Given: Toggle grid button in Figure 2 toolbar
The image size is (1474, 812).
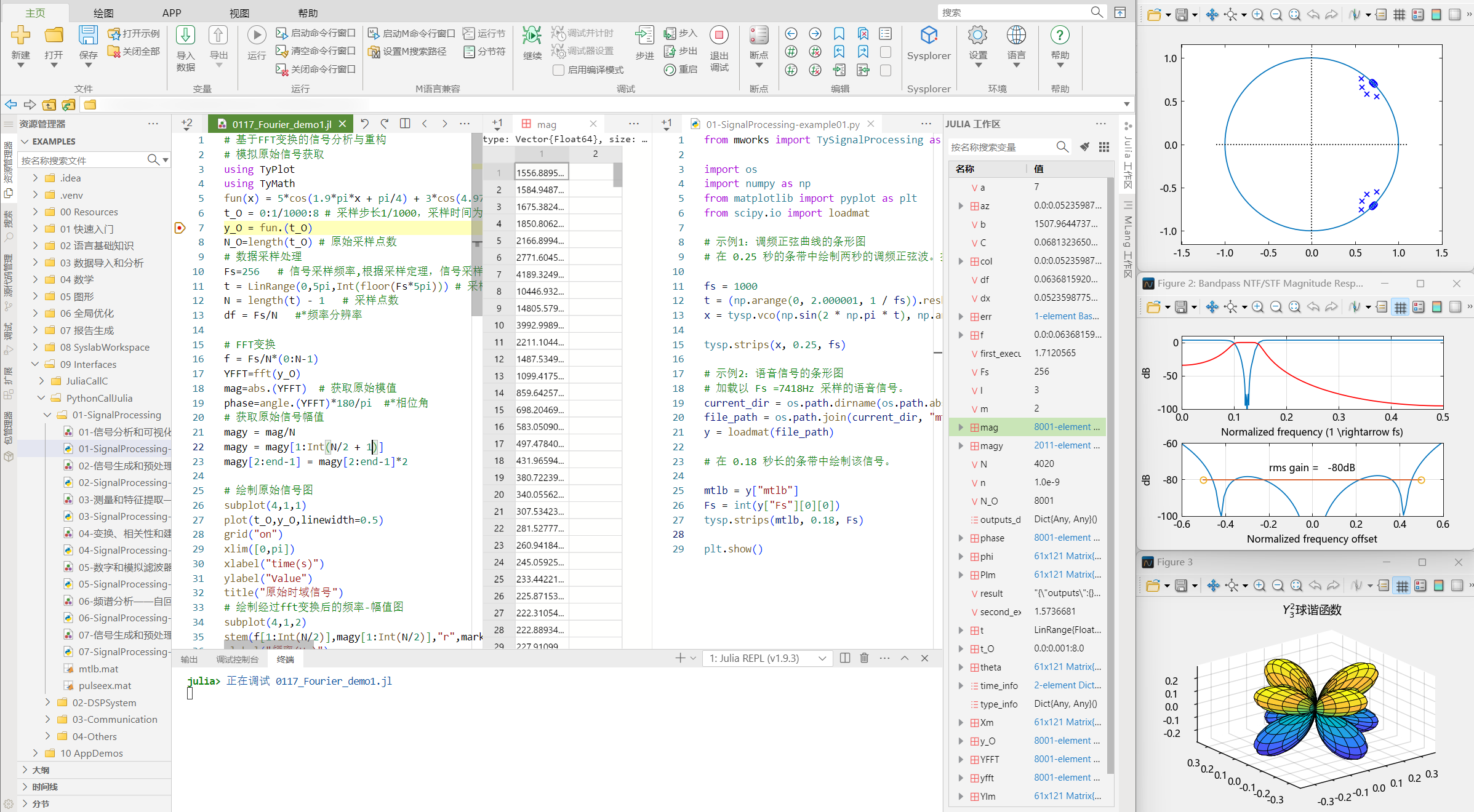Looking at the screenshot, I should [1400, 307].
